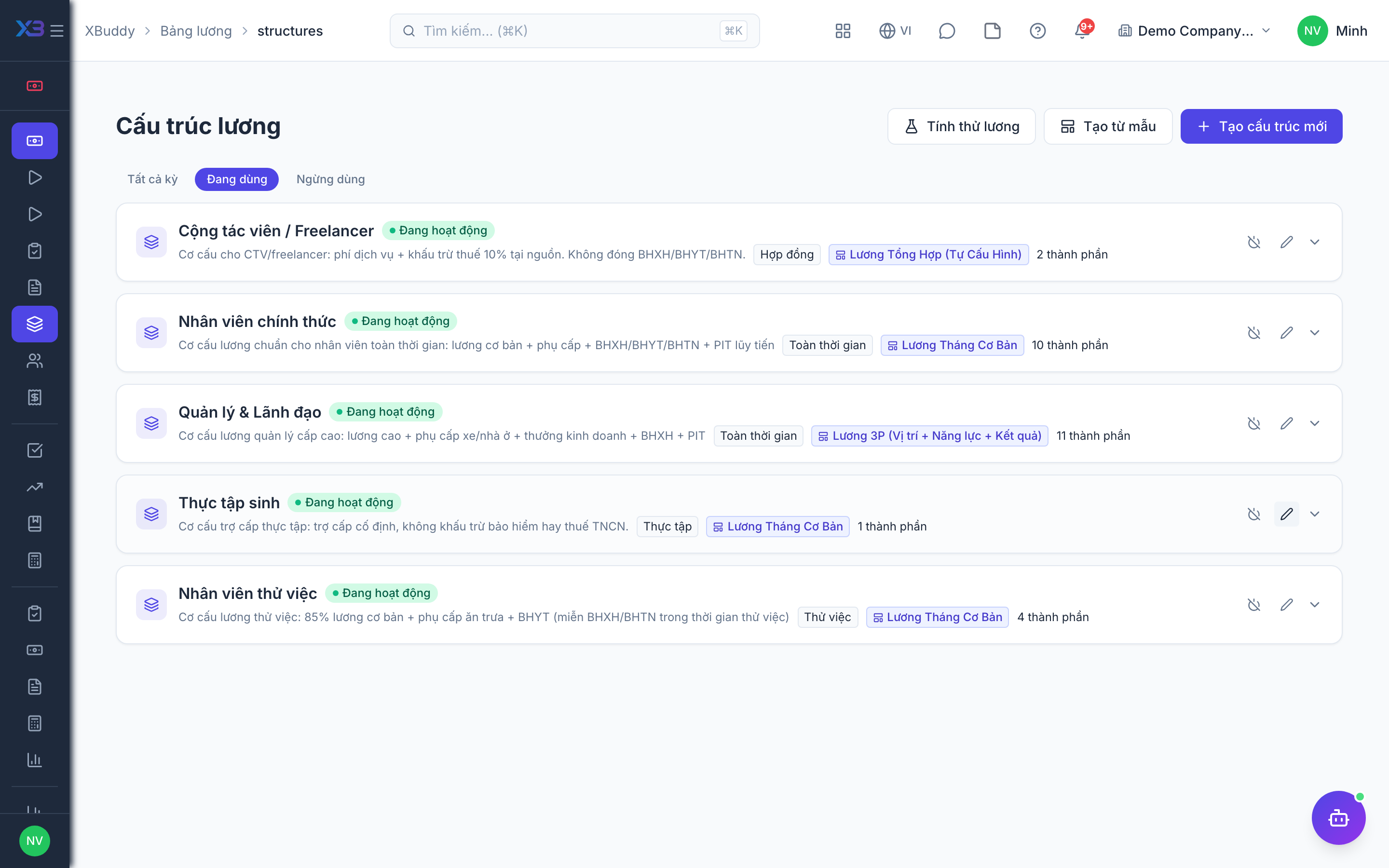Select the Tất cả kỳ tab

click(153, 179)
